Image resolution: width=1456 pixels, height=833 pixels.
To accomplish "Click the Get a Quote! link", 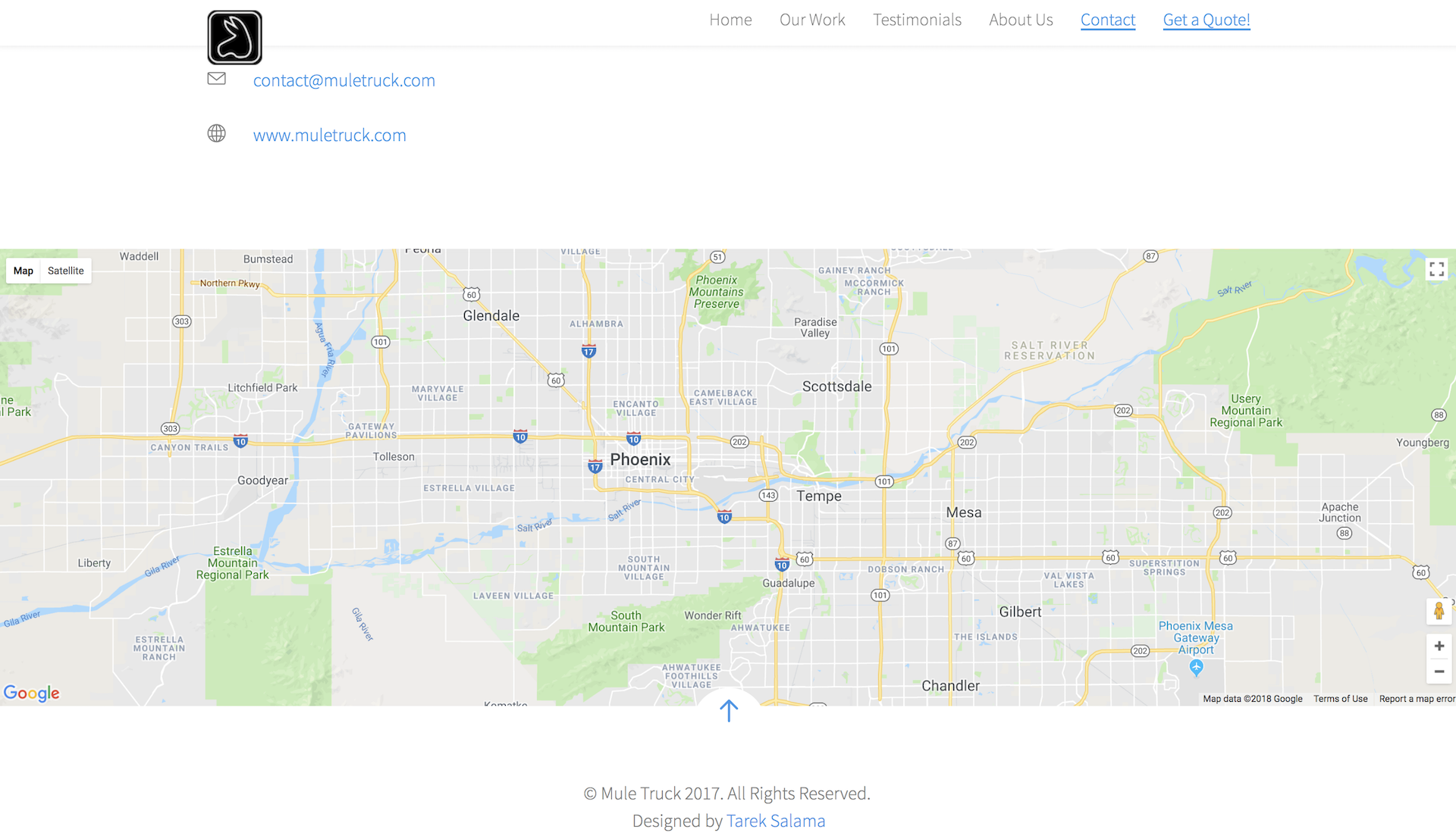I will pos(1207,20).
